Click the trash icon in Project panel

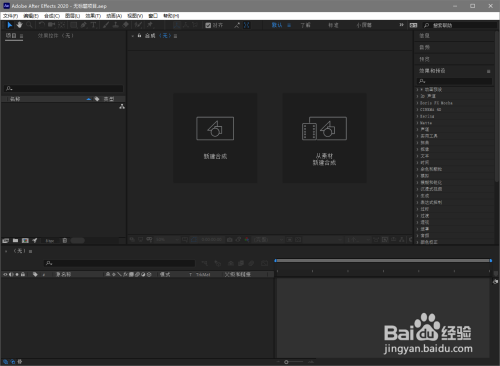point(65,240)
